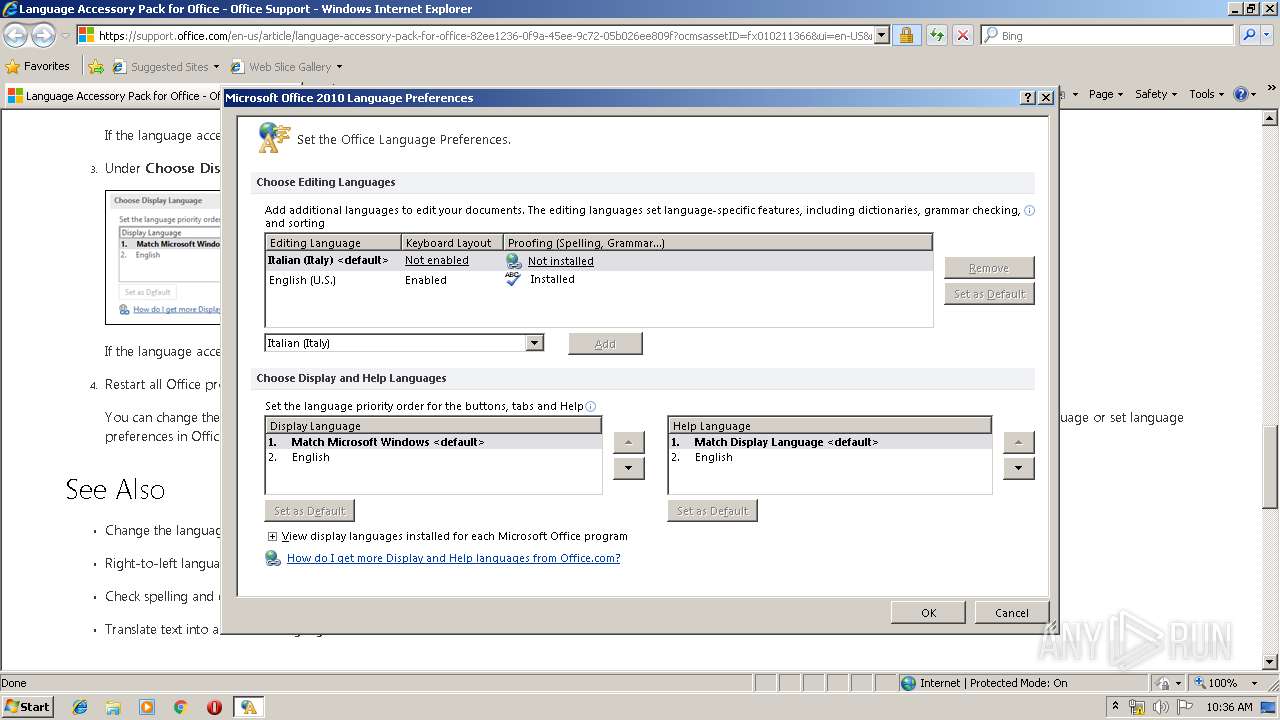This screenshot has width=1280, height=720.
Task: Open Windows Explorer folder in taskbar
Action: [x=113, y=707]
